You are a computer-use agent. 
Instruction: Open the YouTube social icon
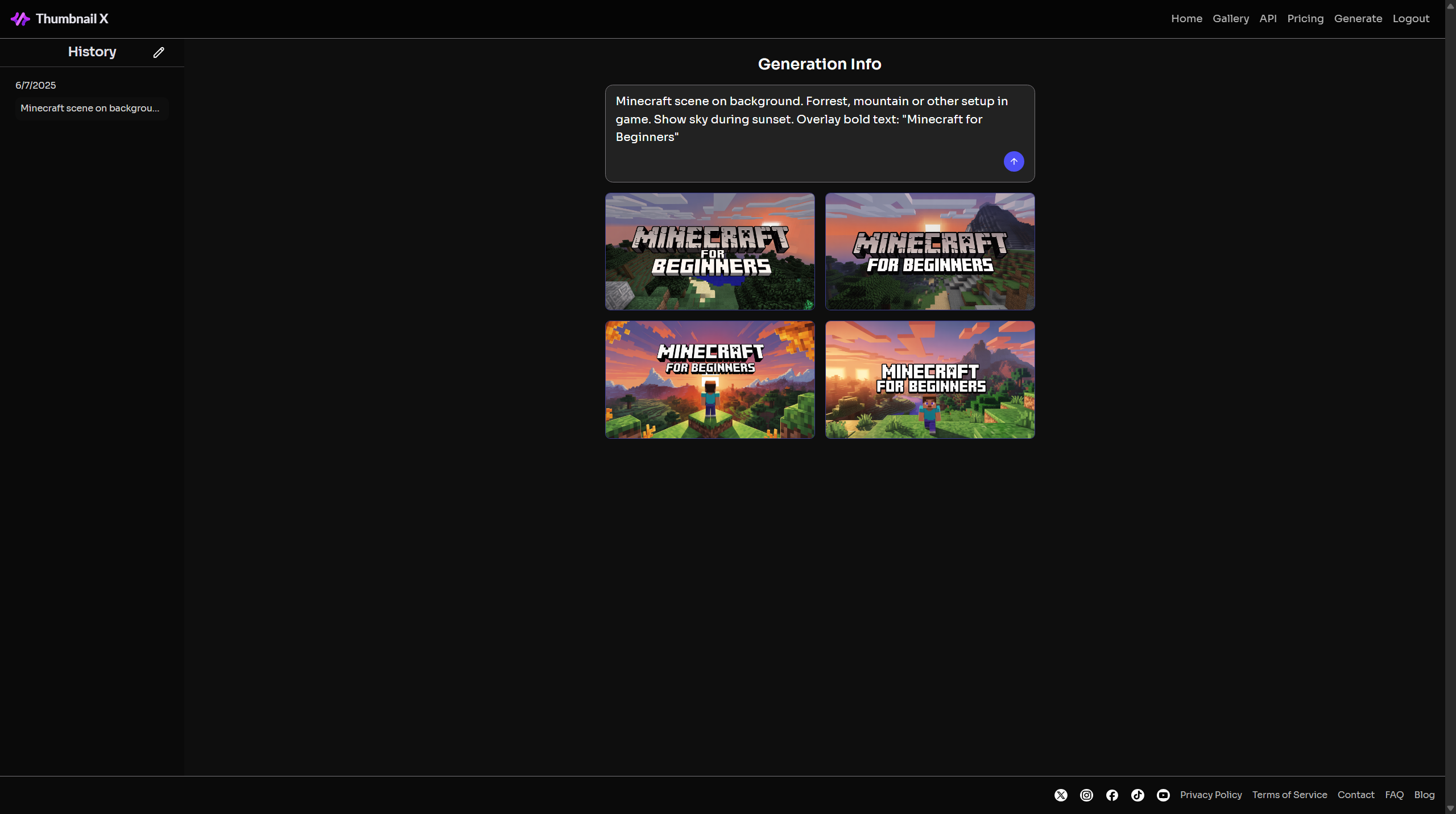(x=1163, y=795)
